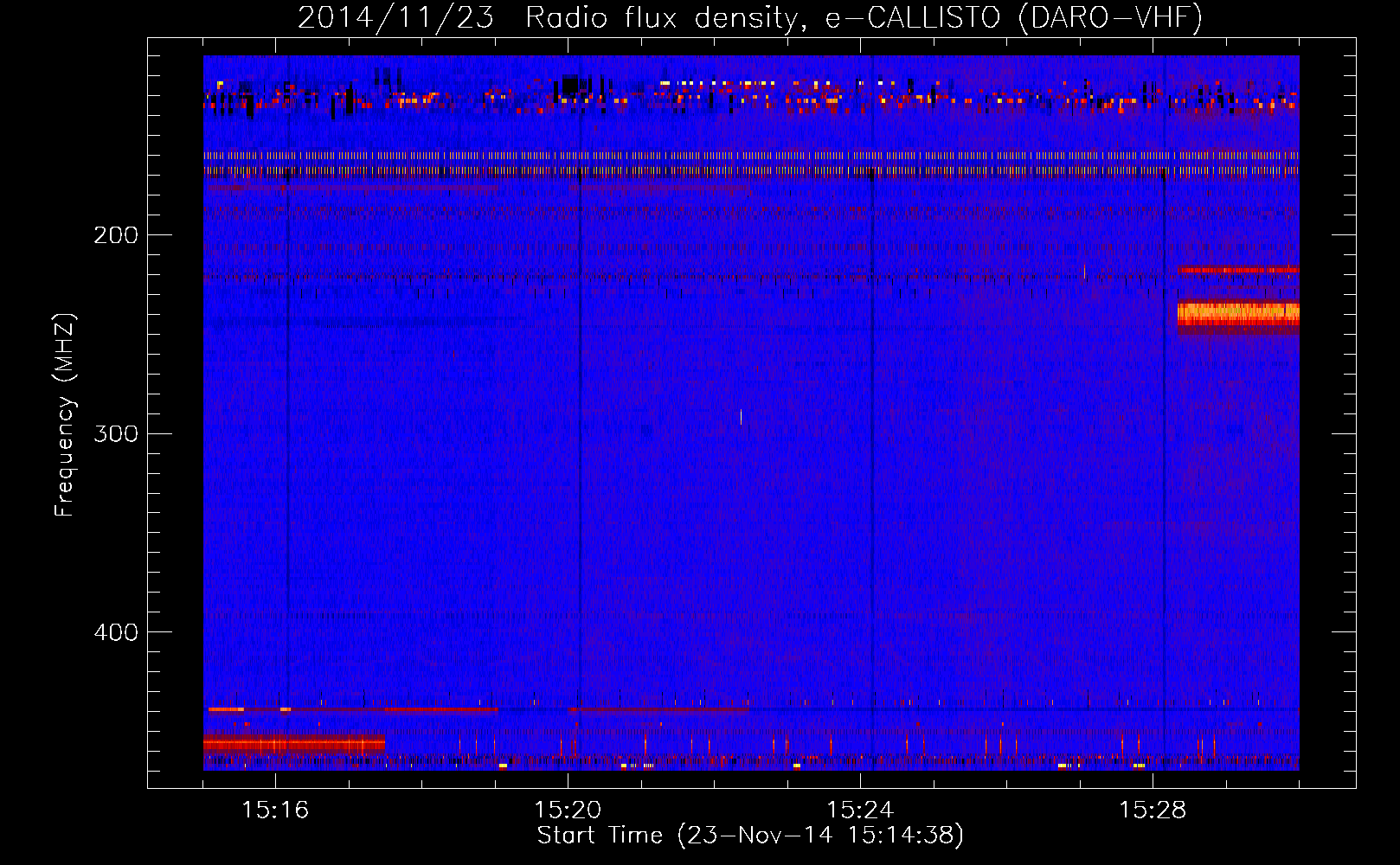
Task: Click the 15:24 time tick label
Action: [860, 811]
